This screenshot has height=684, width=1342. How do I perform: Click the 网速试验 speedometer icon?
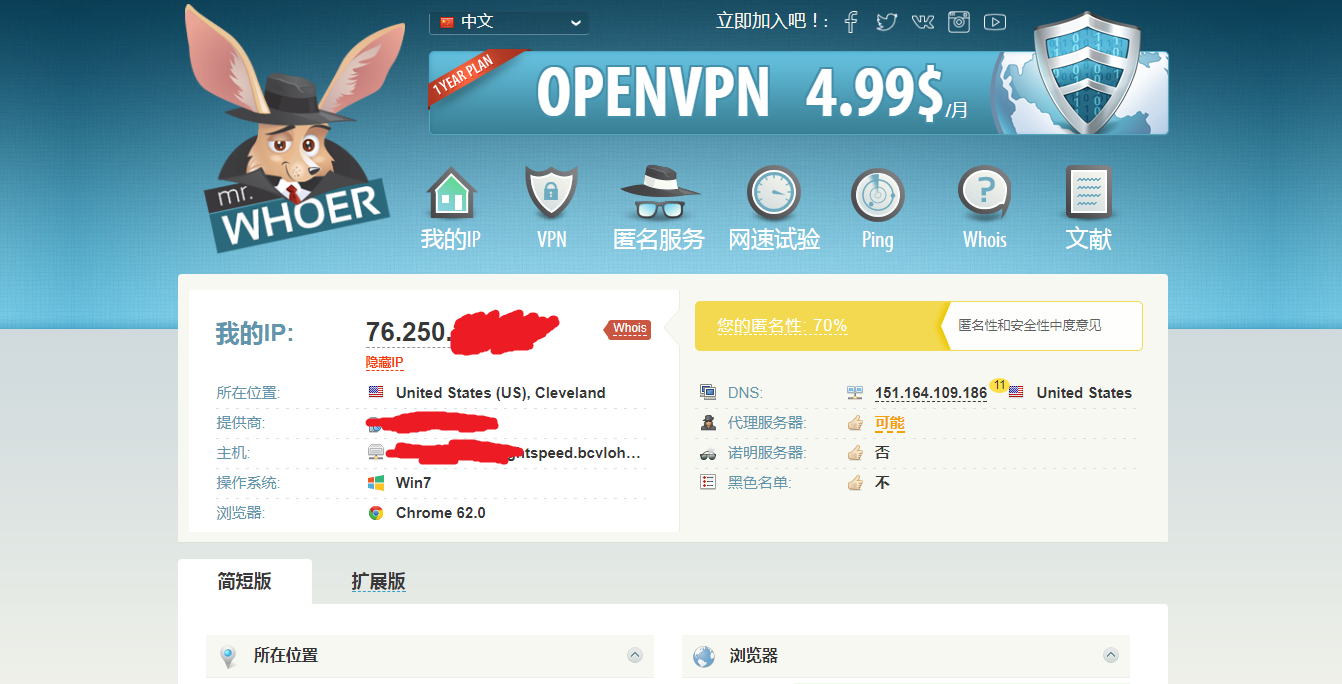point(774,193)
